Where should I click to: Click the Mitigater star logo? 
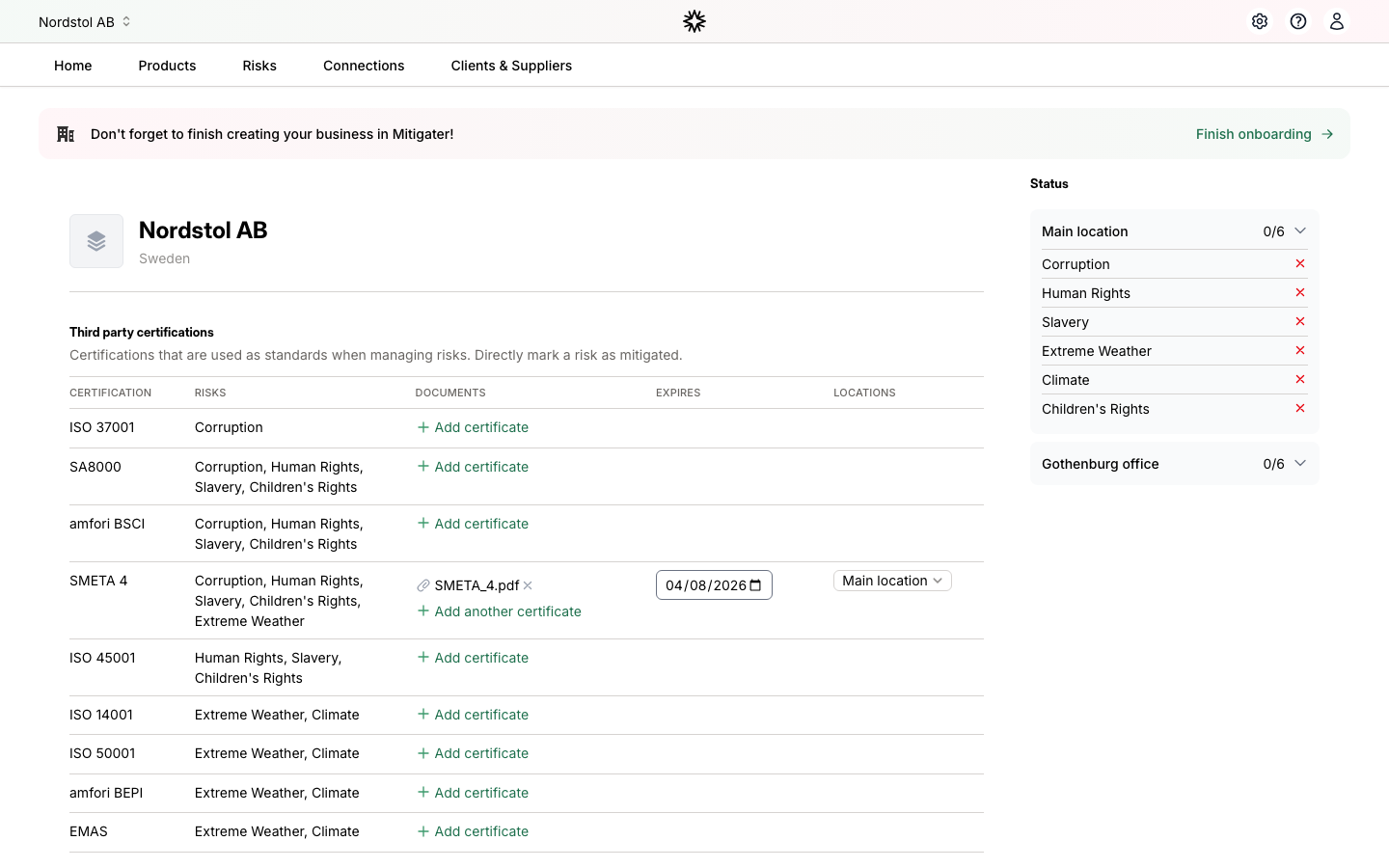point(694,21)
